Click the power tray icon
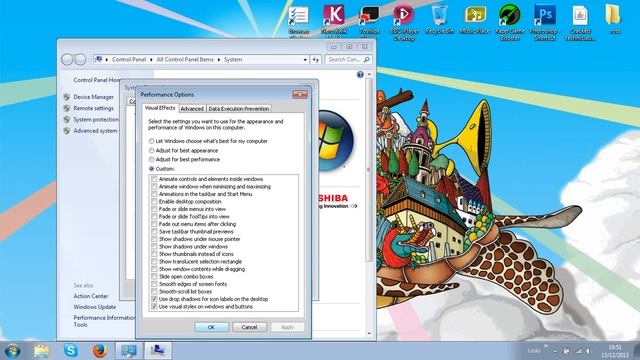 point(567,351)
